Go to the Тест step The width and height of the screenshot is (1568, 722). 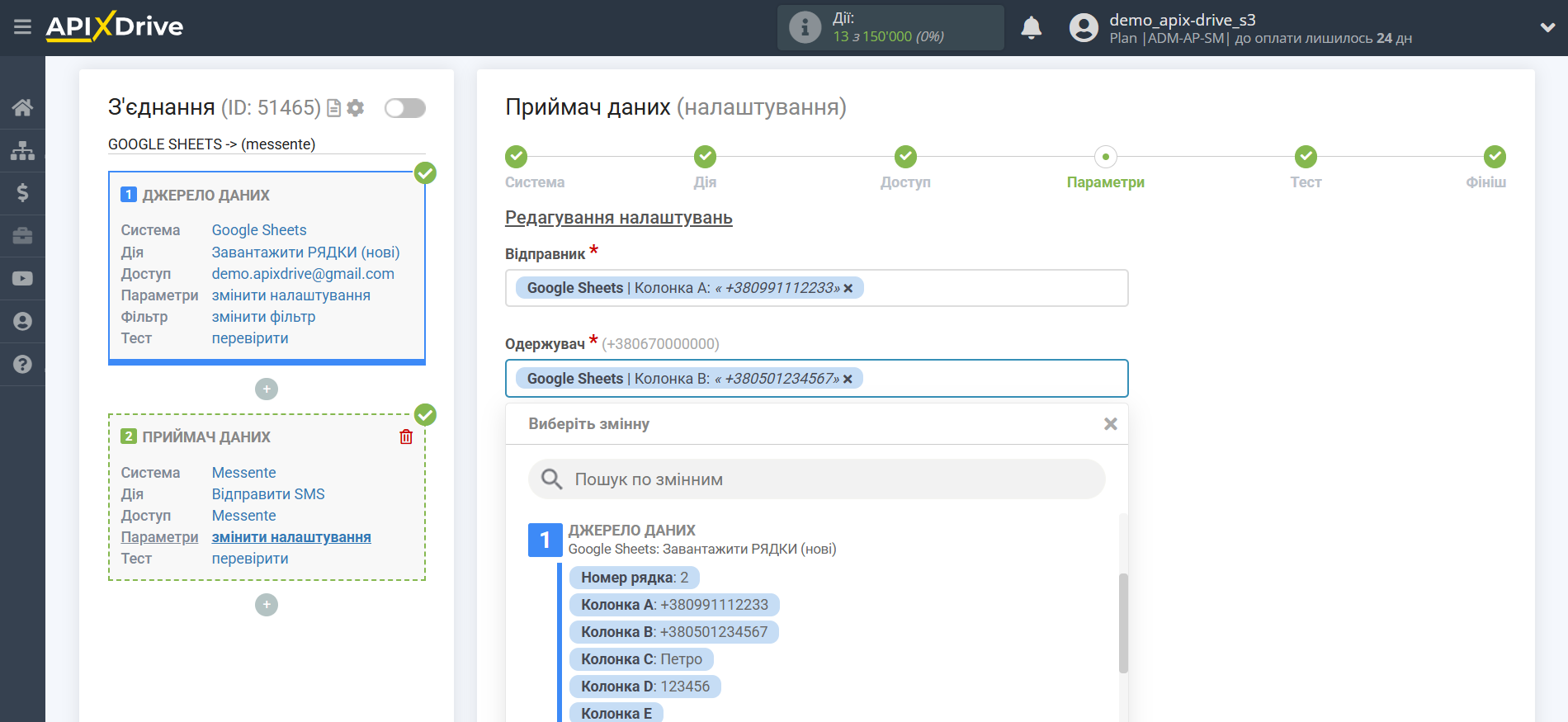point(1306,168)
